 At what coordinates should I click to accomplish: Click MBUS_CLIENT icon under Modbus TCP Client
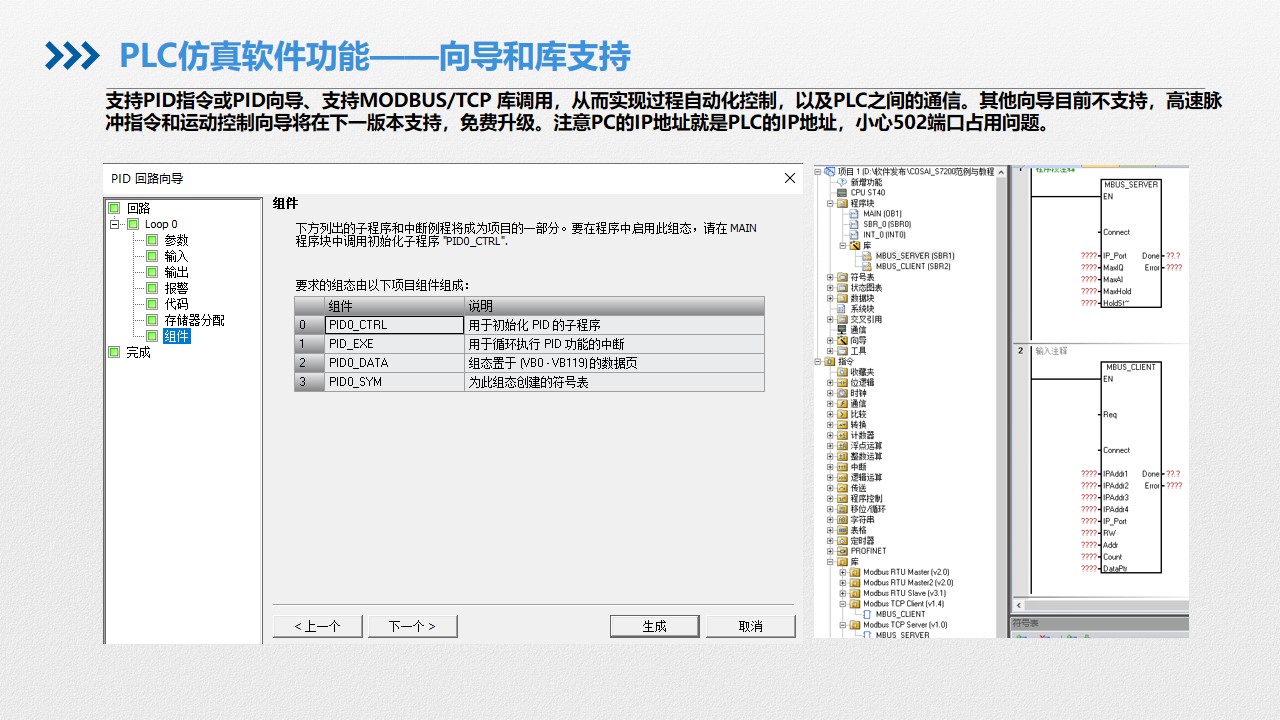tap(866, 614)
